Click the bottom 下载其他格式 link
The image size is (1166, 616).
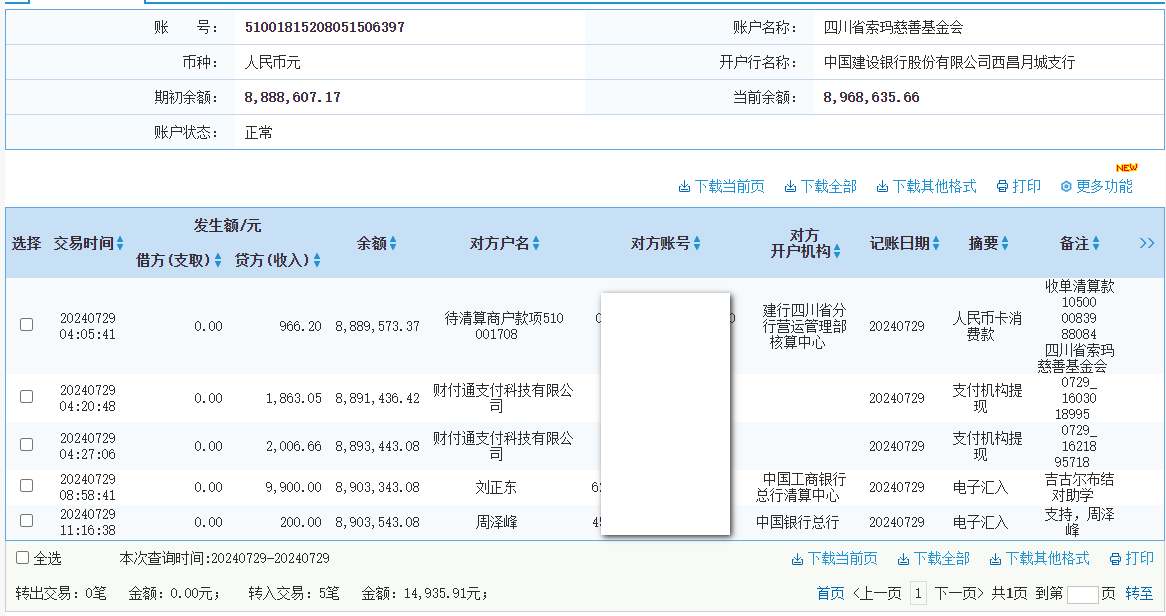(1048, 559)
